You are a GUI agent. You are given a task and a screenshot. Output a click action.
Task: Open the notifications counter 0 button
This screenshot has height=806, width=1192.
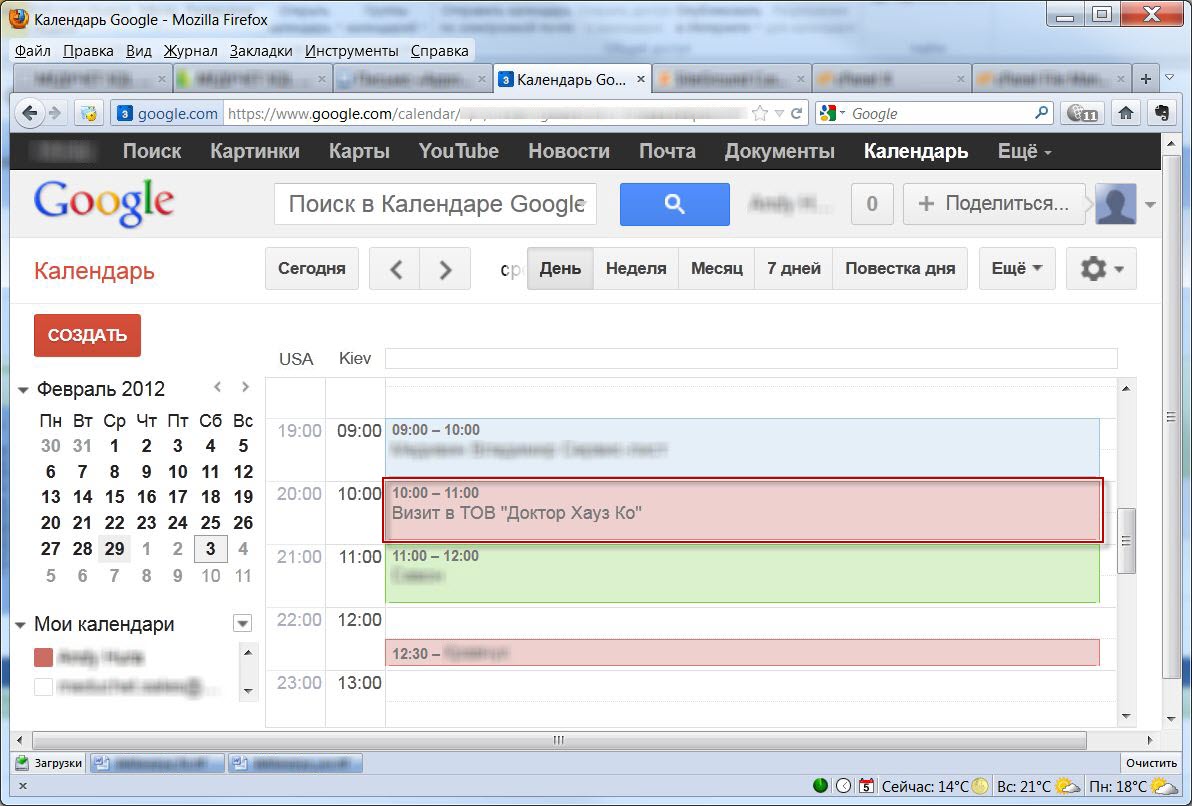tap(872, 204)
